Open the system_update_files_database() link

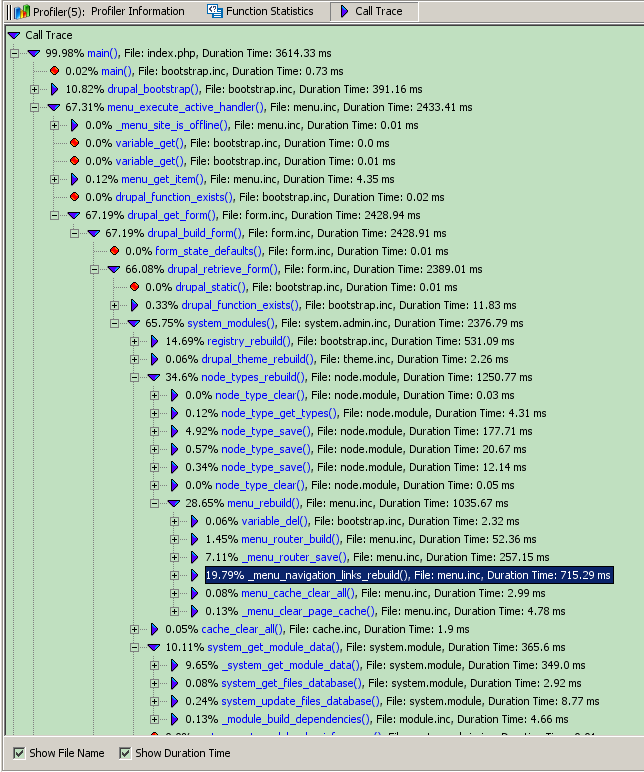pyautogui.click(x=300, y=701)
